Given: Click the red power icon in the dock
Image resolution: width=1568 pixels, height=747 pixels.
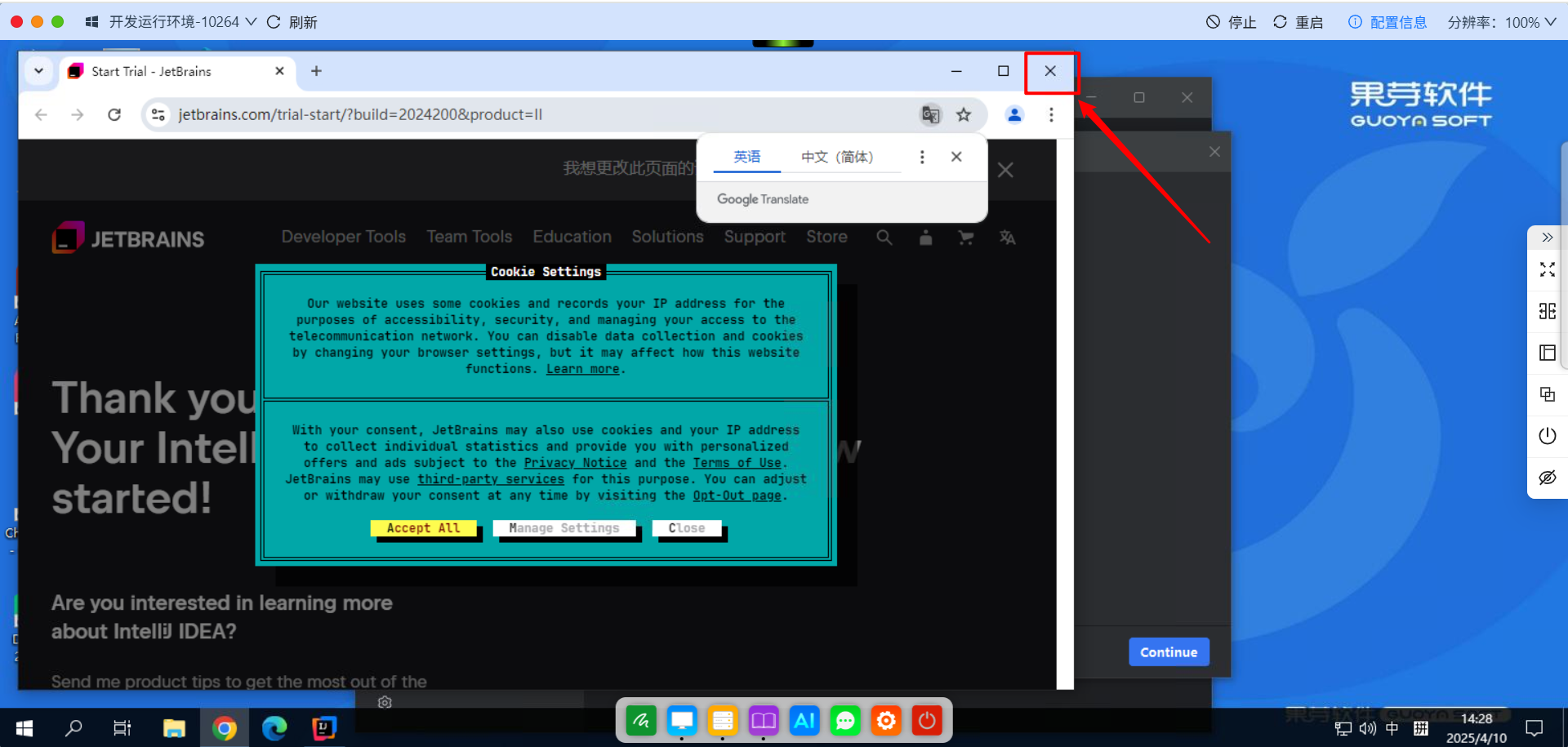Looking at the screenshot, I should click(927, 721).
